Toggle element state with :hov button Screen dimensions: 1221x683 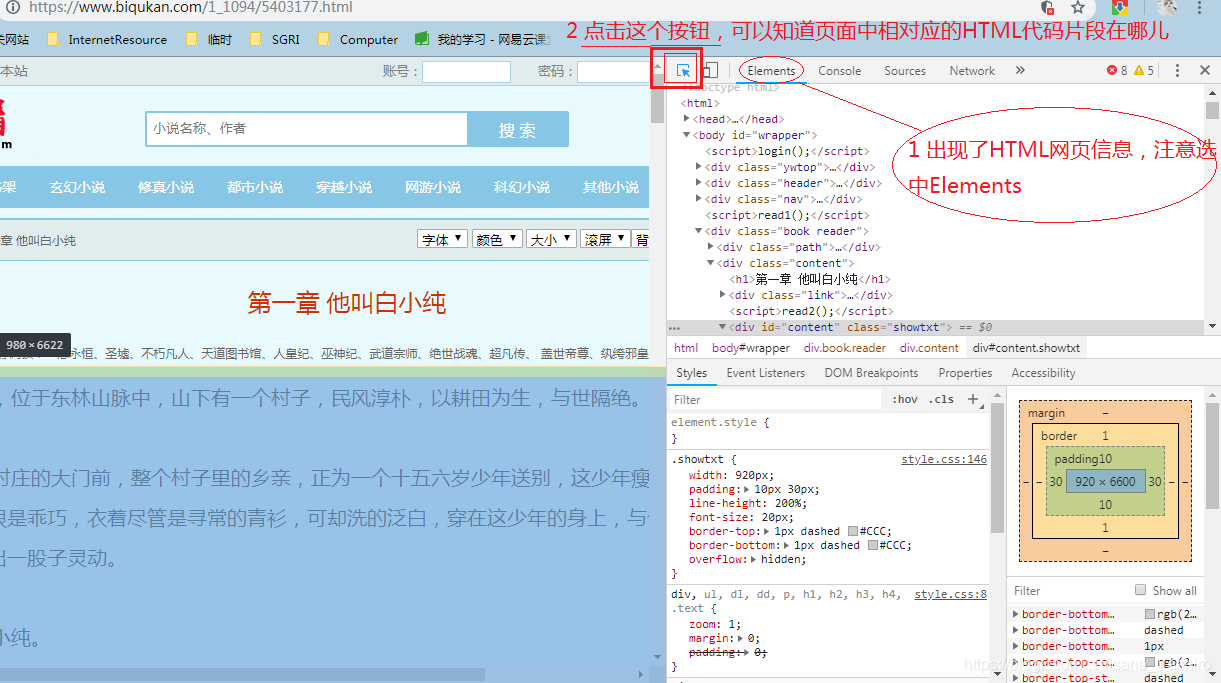903,399
